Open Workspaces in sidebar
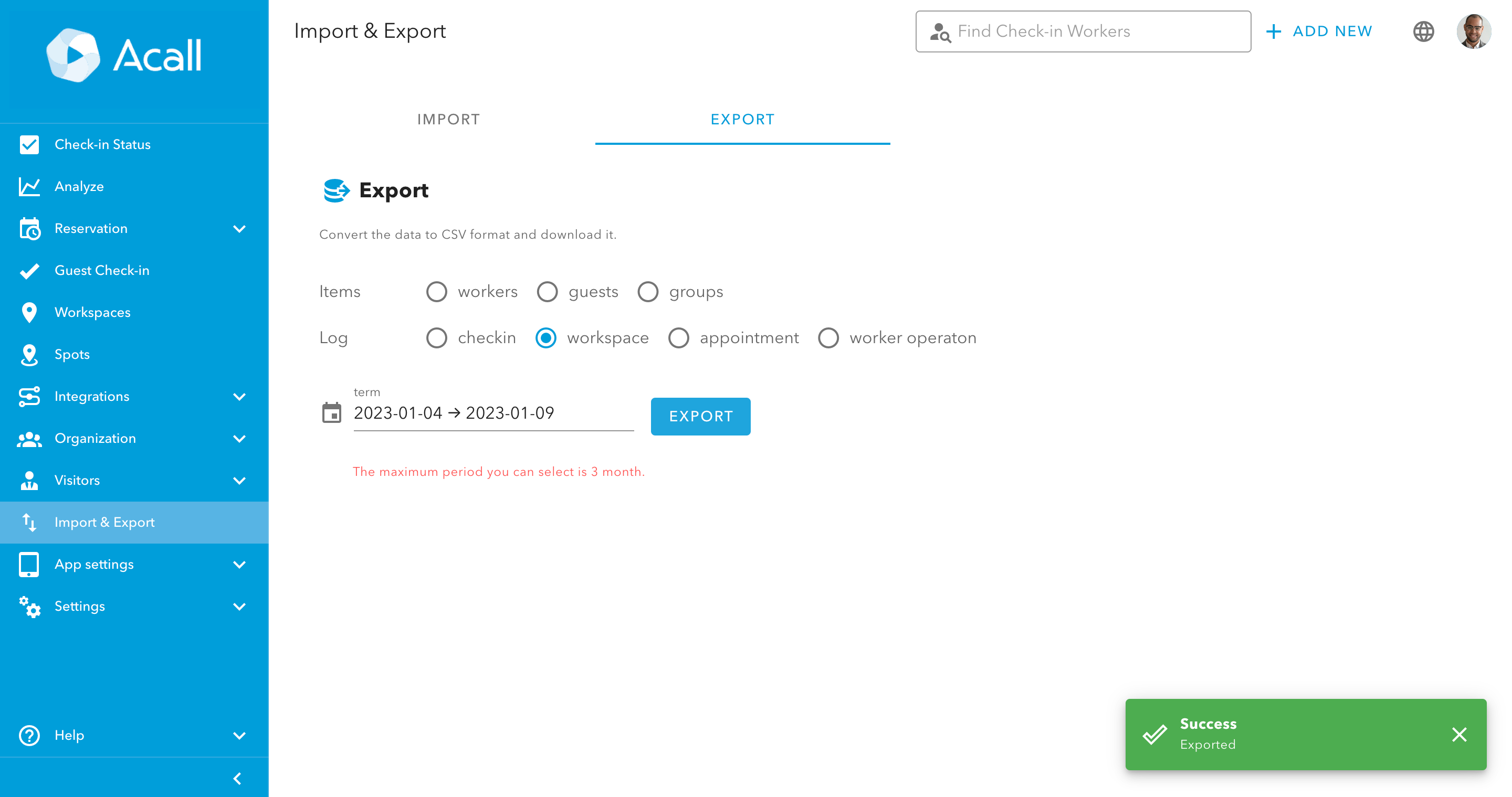The width and height of the screenshot is (1512, 797). [x=134, y=313]
